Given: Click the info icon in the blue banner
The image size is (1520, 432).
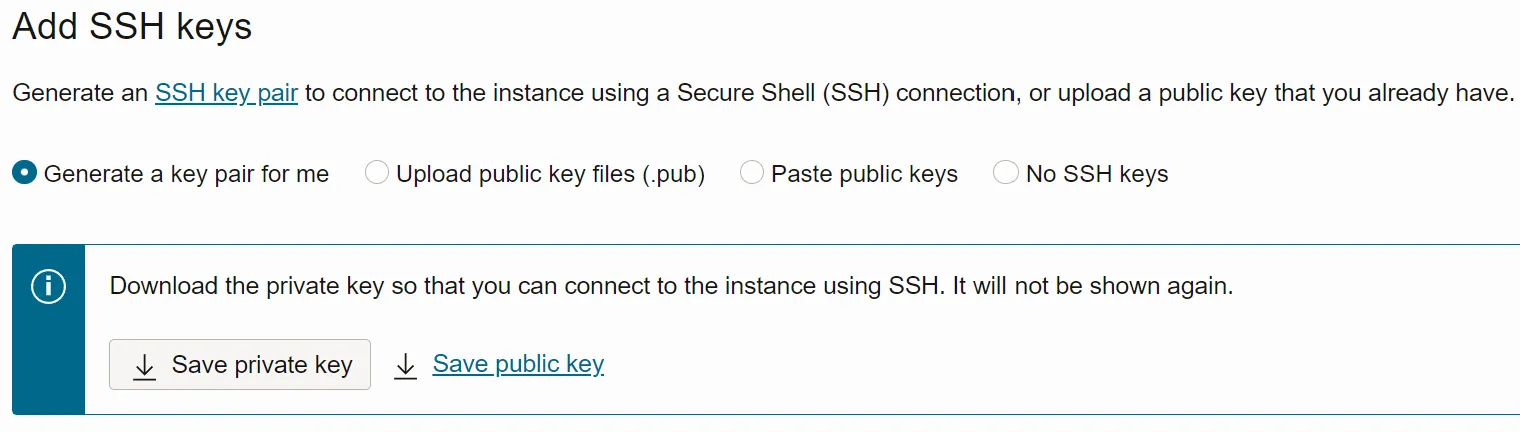Looking at the screenshot, I should click(48, 287).
